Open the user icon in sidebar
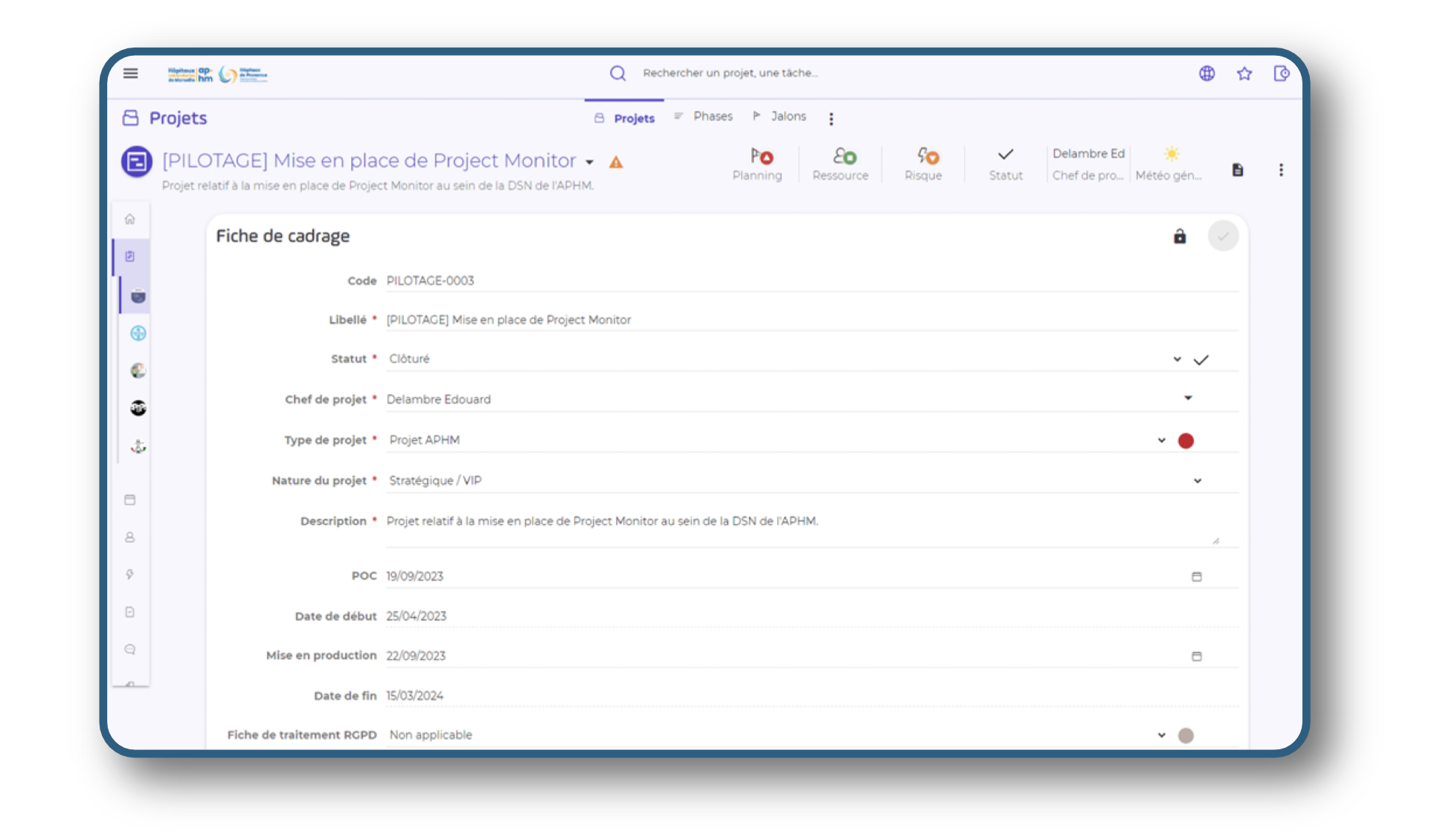 click(x=130, y=537)
